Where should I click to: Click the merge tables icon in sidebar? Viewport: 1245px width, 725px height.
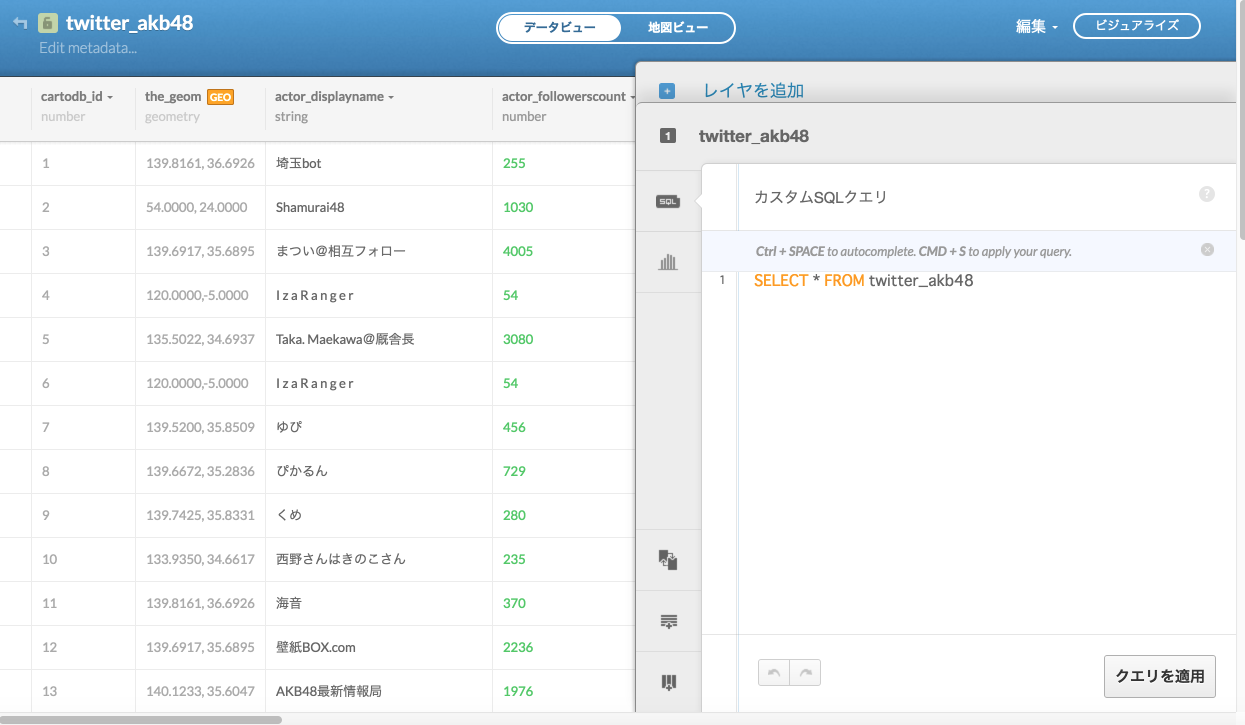668,560
